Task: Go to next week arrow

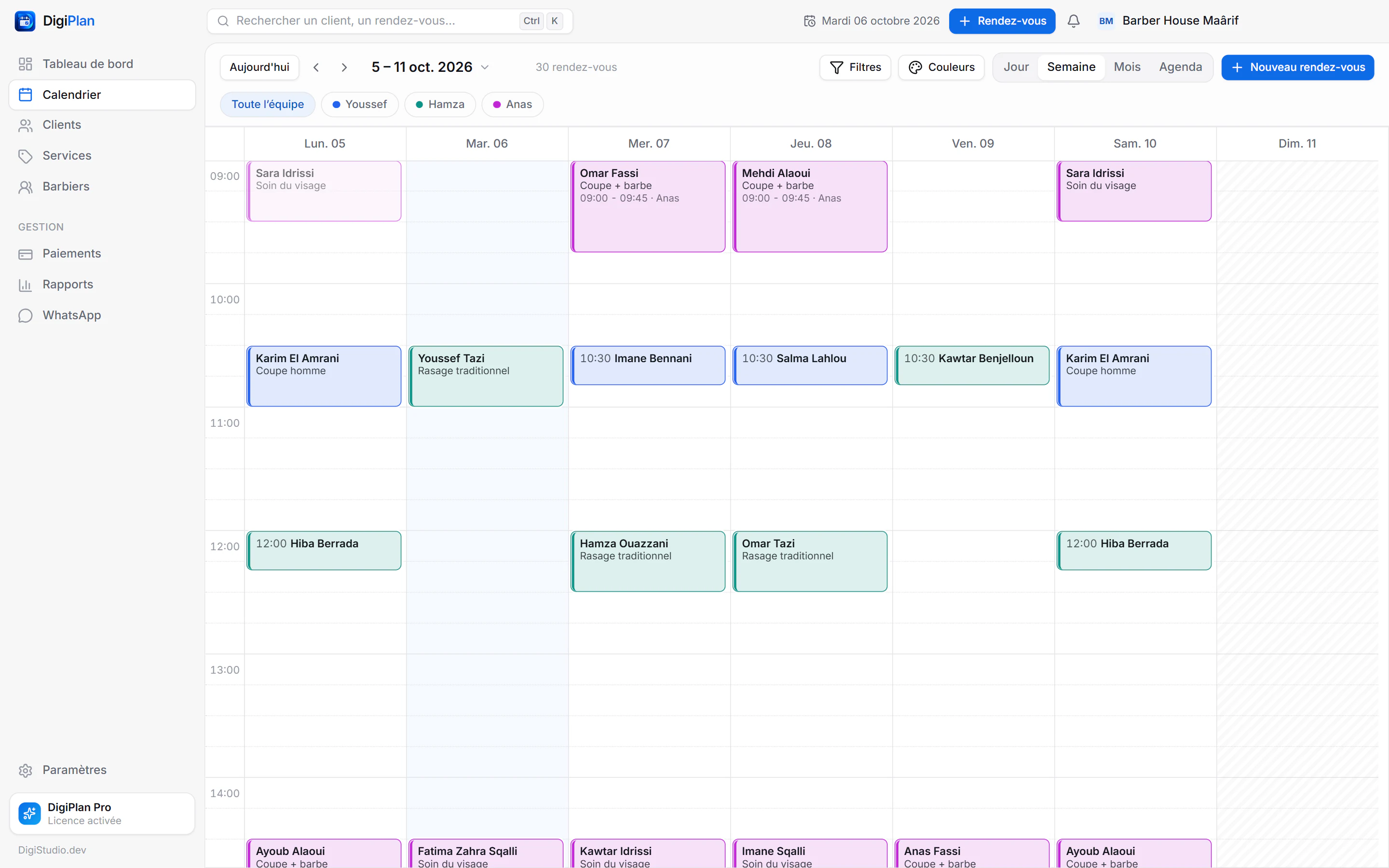Action: 344,67
